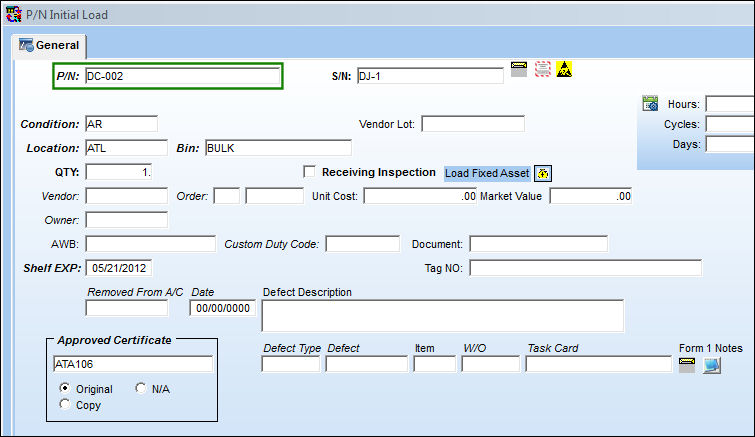Click the Hours input field
This screenshot has height=437, width=755.
730,104
